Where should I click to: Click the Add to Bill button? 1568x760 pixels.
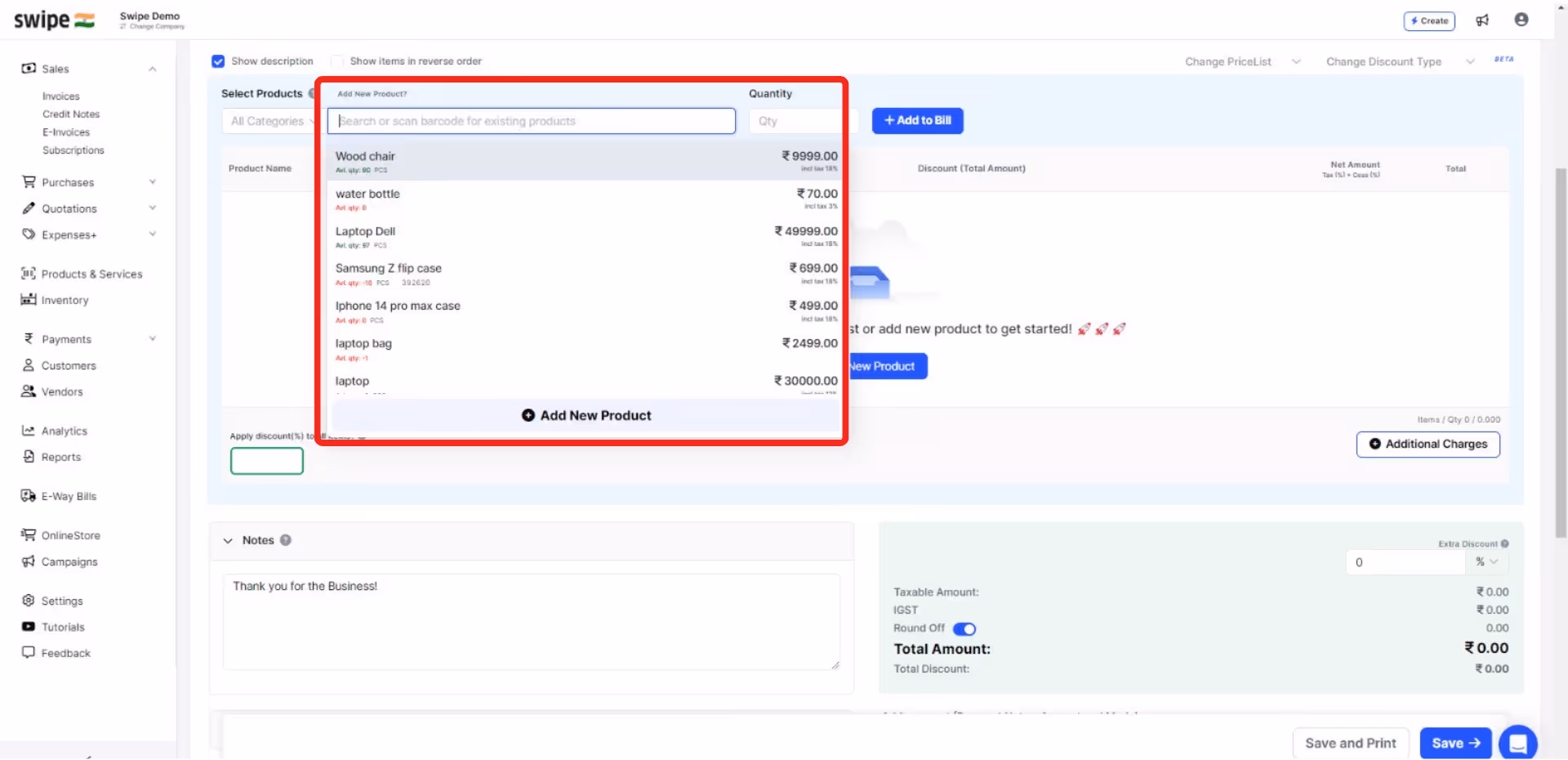pyautogui.click(x=918, y=121)
